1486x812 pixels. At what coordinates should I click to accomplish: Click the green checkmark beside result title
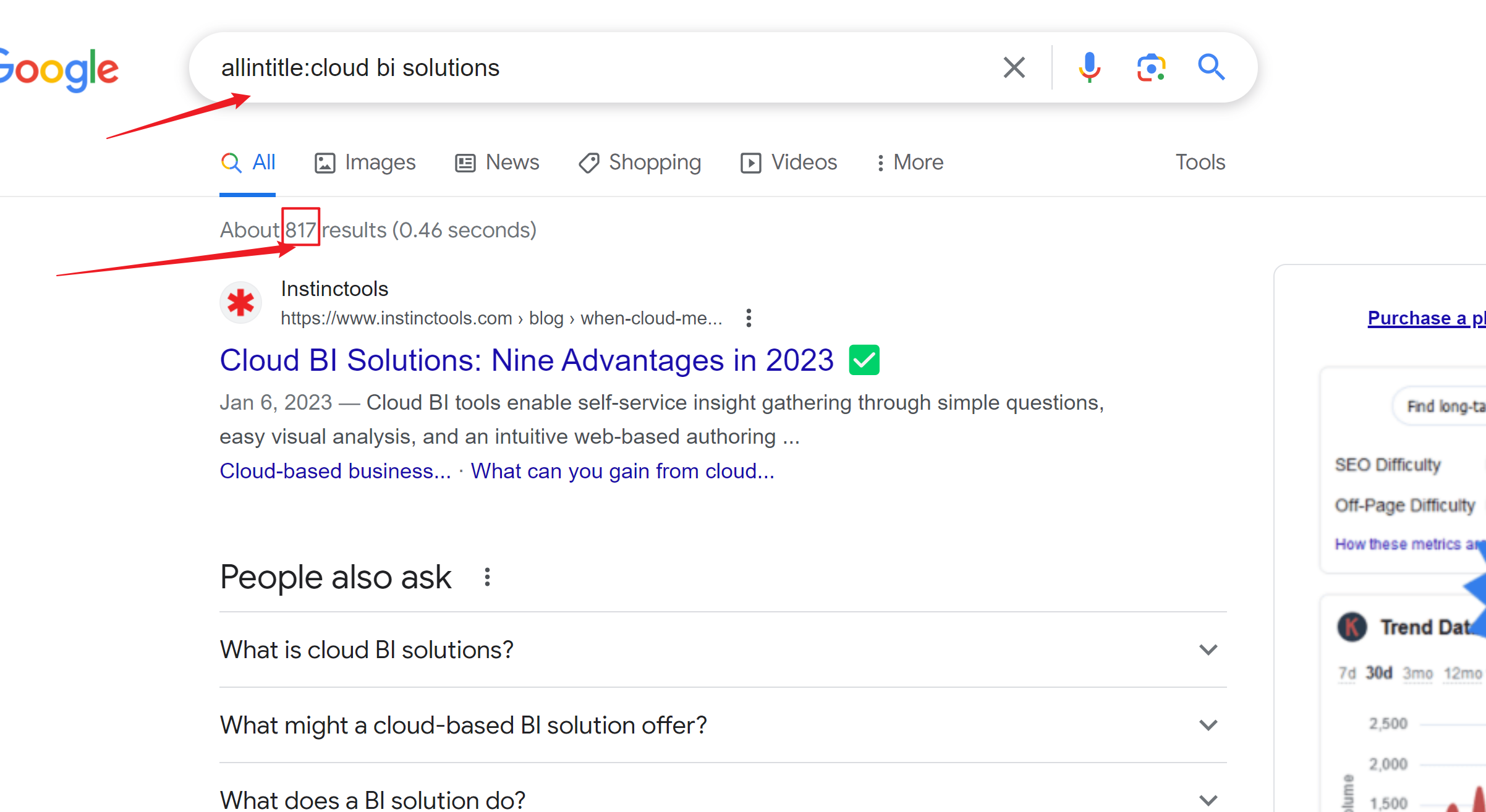click(864, 360)
